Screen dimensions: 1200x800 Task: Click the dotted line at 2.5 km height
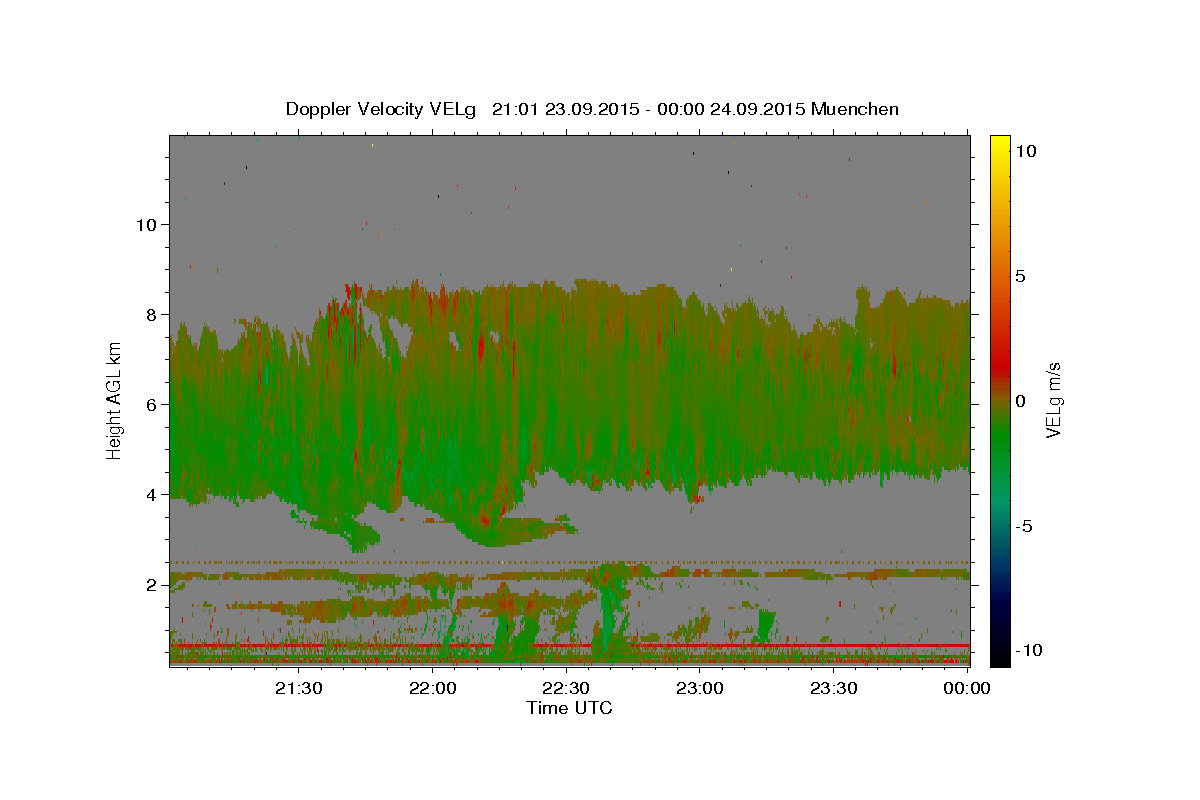click(x=569, y=562)
